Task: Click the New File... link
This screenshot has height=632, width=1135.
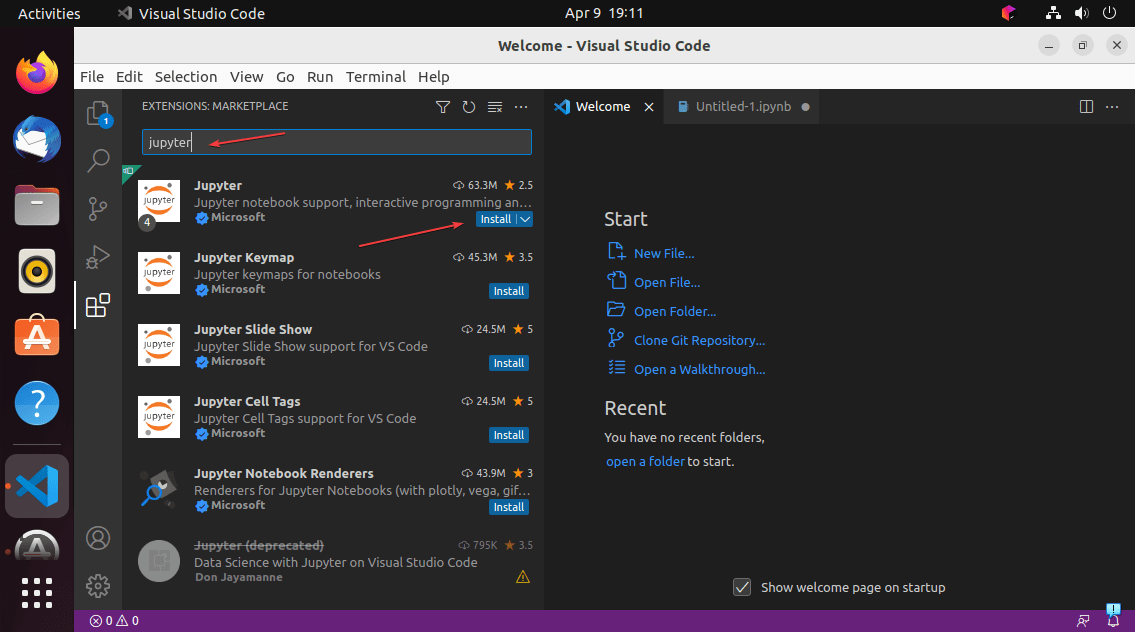Action: (664, 253)
